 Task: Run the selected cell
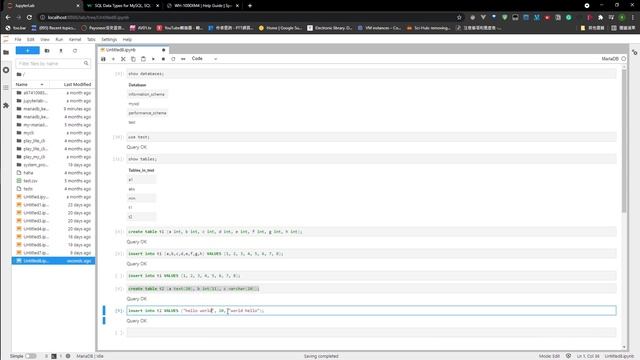pyautogui.click(x=153, y=59)
